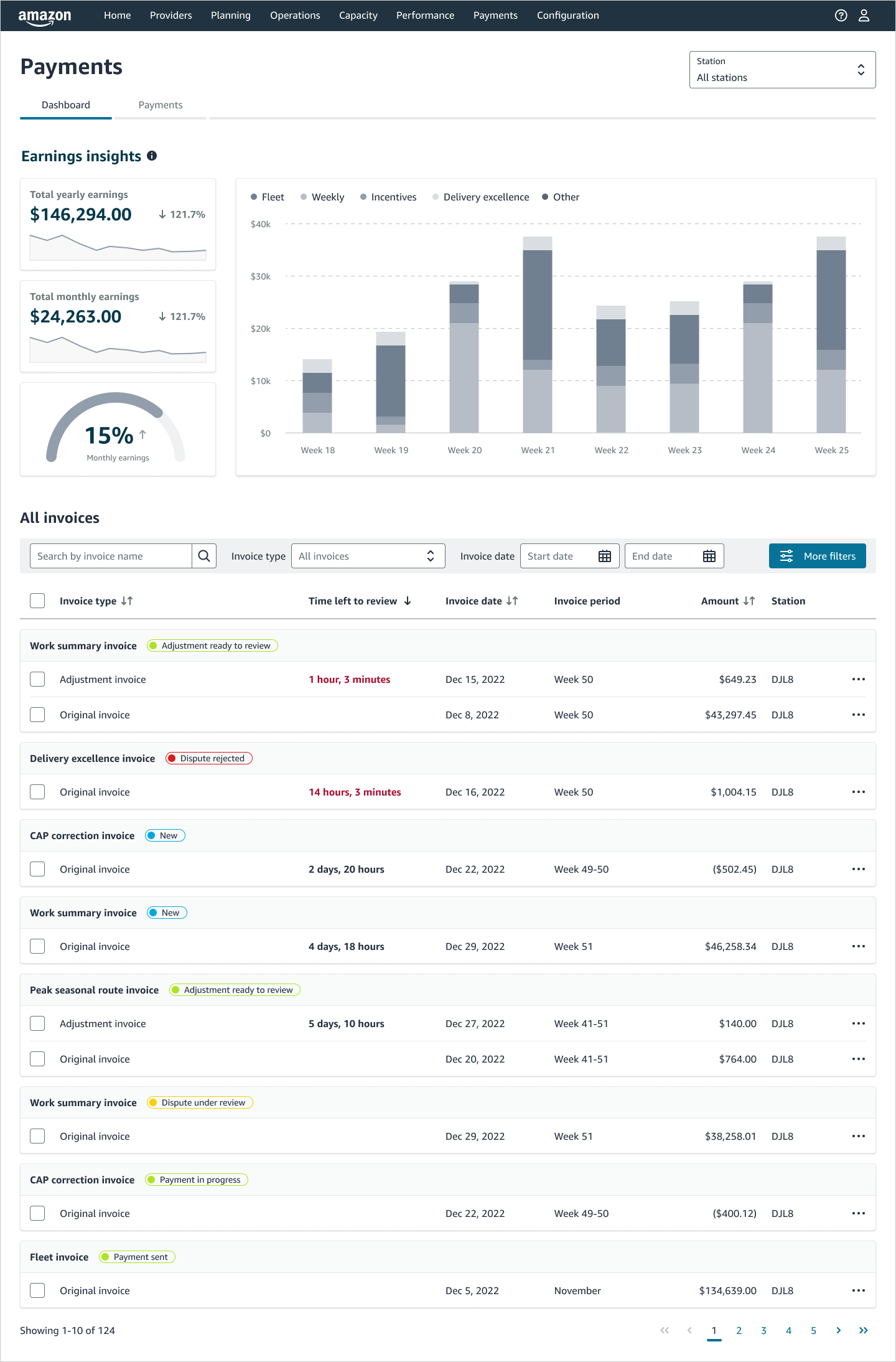The image size is (896, 1362).
Task: Click the Earnings insights info icon
Action: click(152, 156)
